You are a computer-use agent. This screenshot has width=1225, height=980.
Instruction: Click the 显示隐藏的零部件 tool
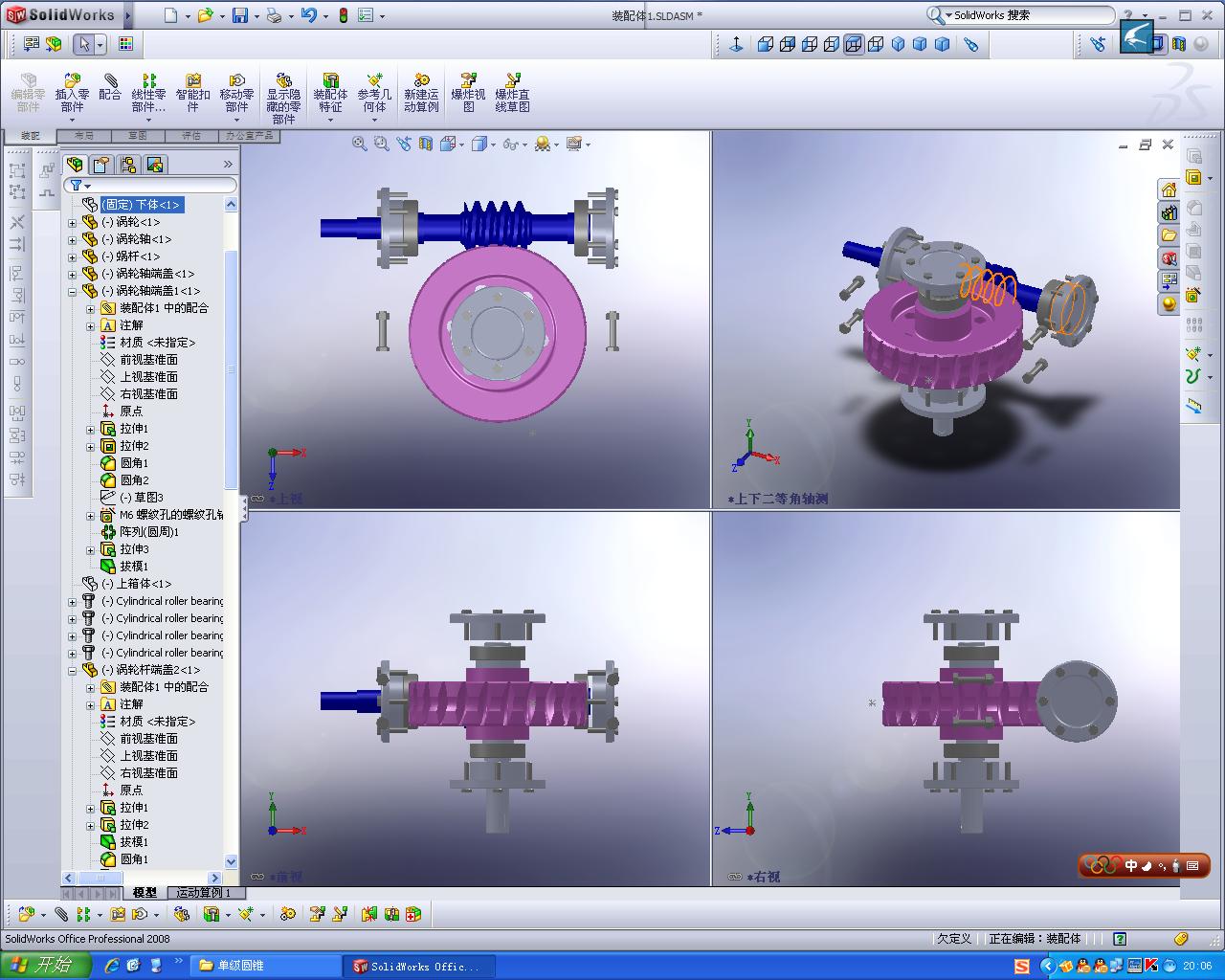coord(283,98)
